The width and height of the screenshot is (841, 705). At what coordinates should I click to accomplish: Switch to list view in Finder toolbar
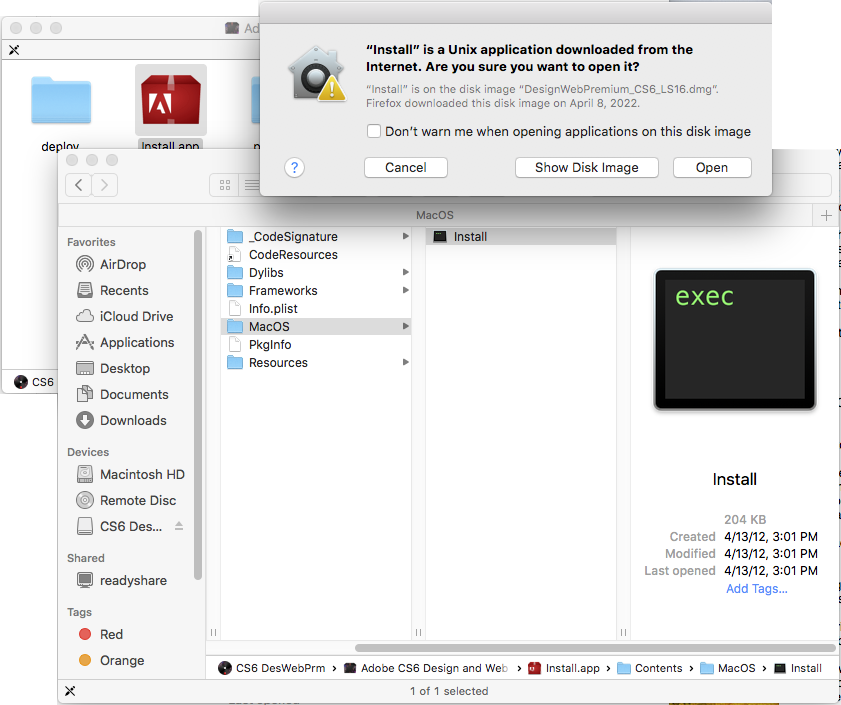click(x=250, y=185)
